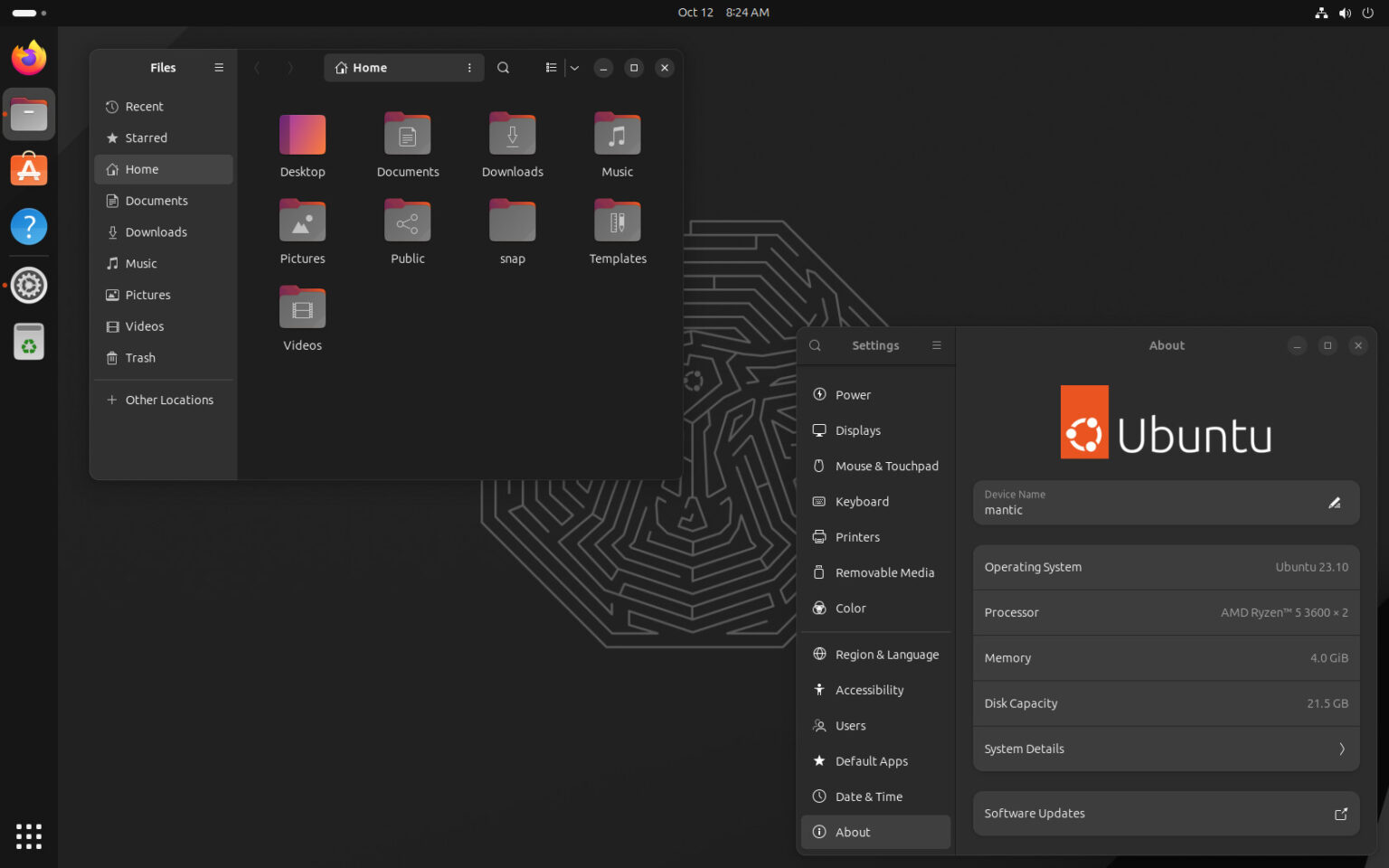The width and height of the screenshot is (1389, 868).
Task: Expand the System Details row
Action: (1166, 749)
